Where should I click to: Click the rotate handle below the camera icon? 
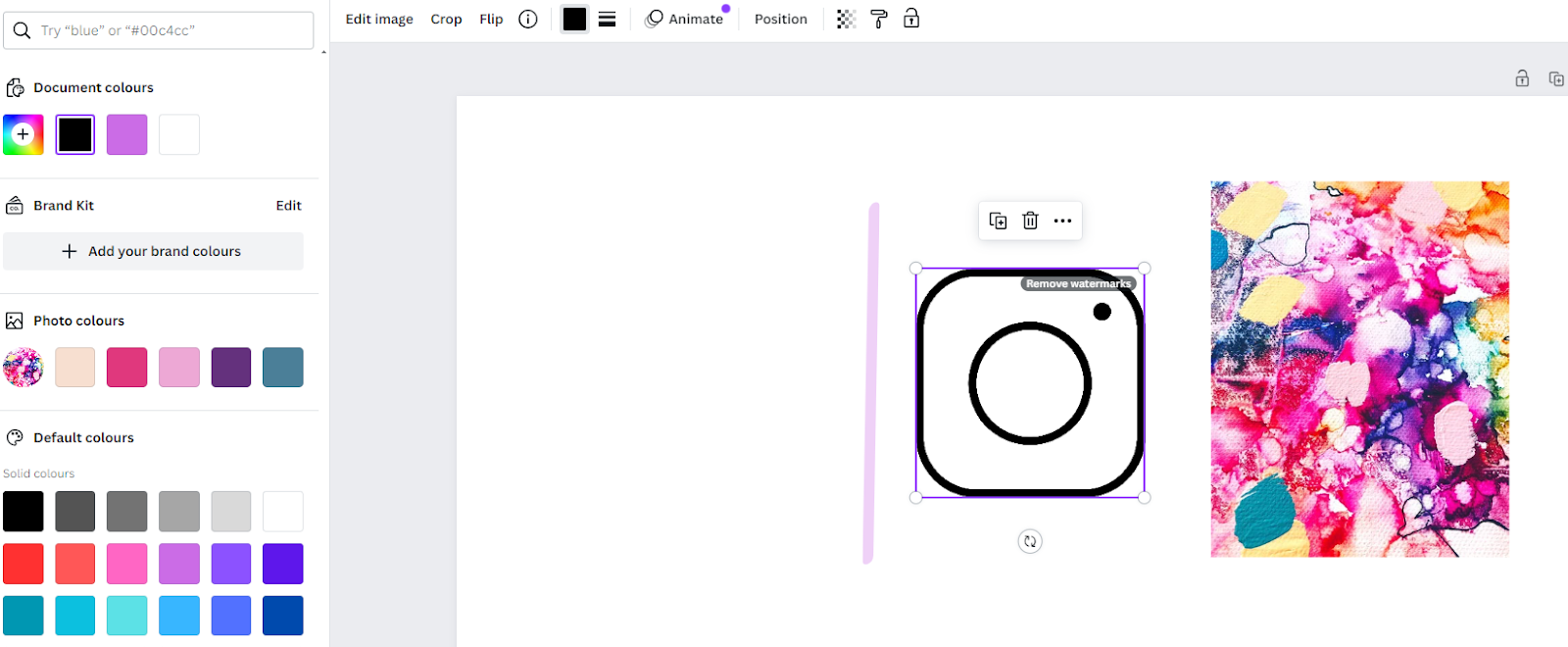pos(1030,541)
